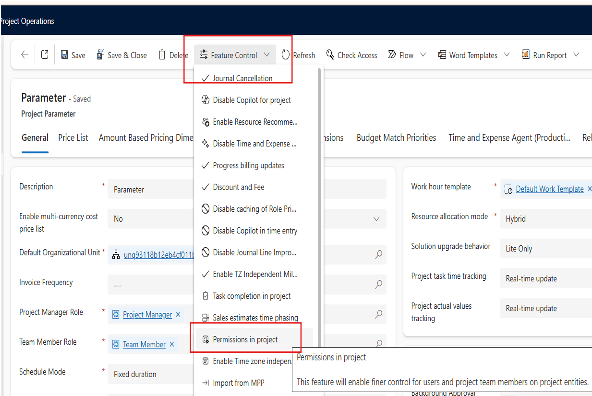Image resolution: width=592 pixels, height=396 pixels.
Task: Switch to the Price List tab
Action: (73, 138)
